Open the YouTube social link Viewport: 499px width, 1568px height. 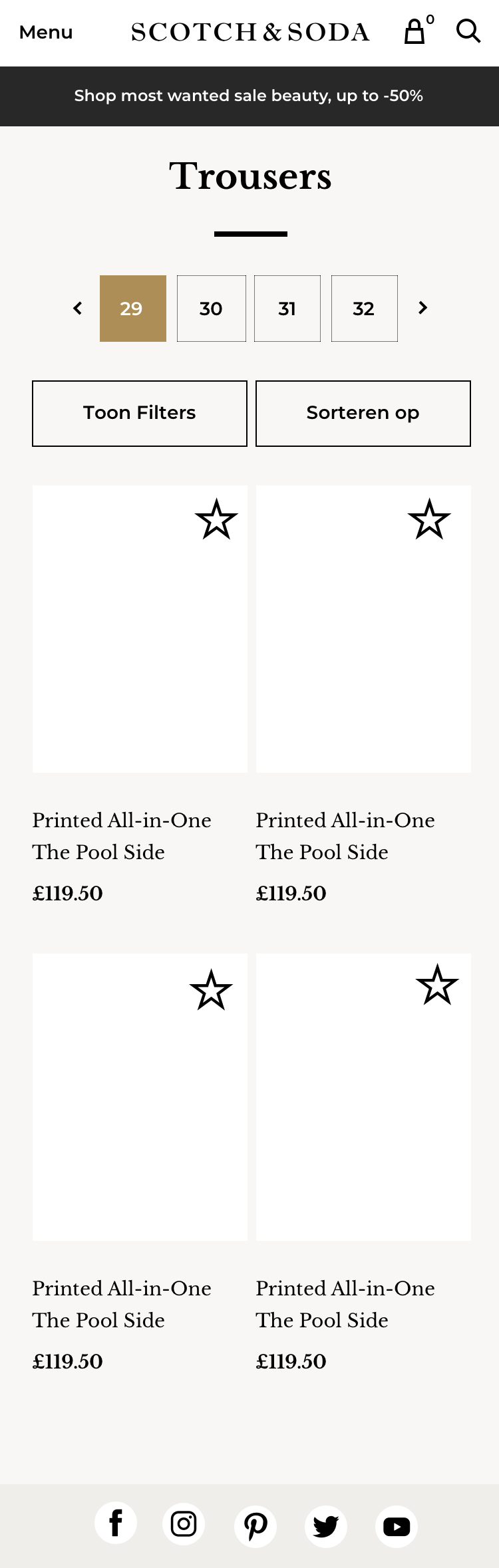coord(397,1526)
